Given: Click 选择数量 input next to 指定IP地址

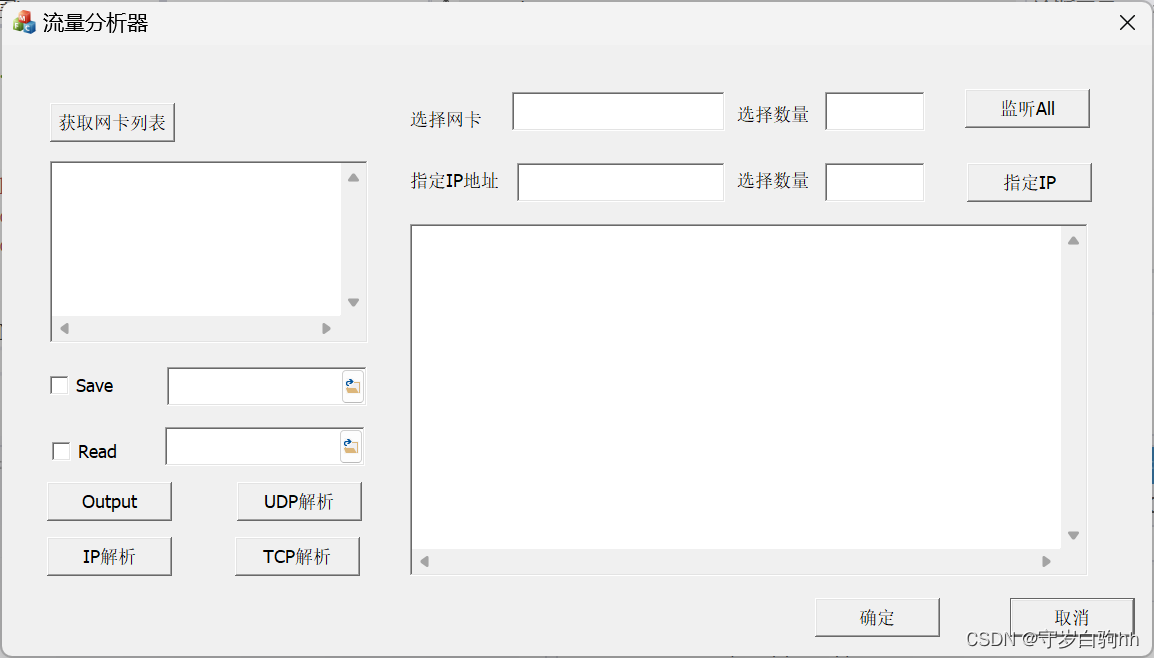Looking at the screenshot, I should tap(875, 182).
